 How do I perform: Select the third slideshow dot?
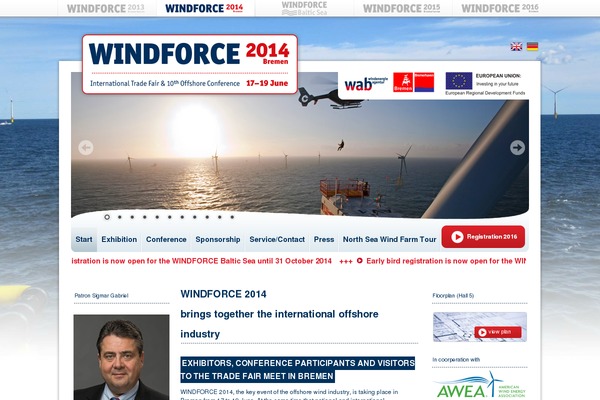(x=132, y=217)
